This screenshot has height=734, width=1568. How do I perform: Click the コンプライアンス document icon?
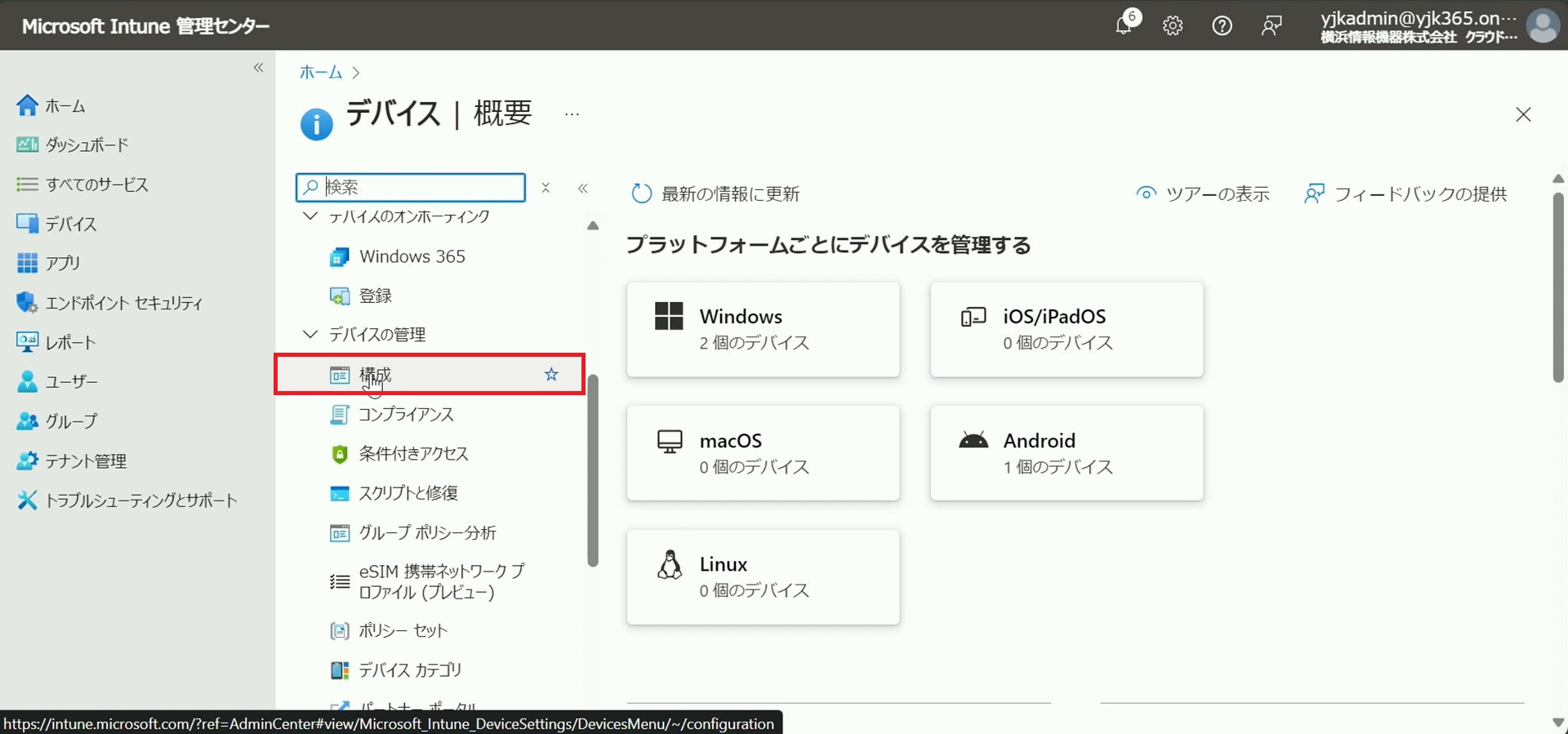pyautogui.click(x=339, y=415)
